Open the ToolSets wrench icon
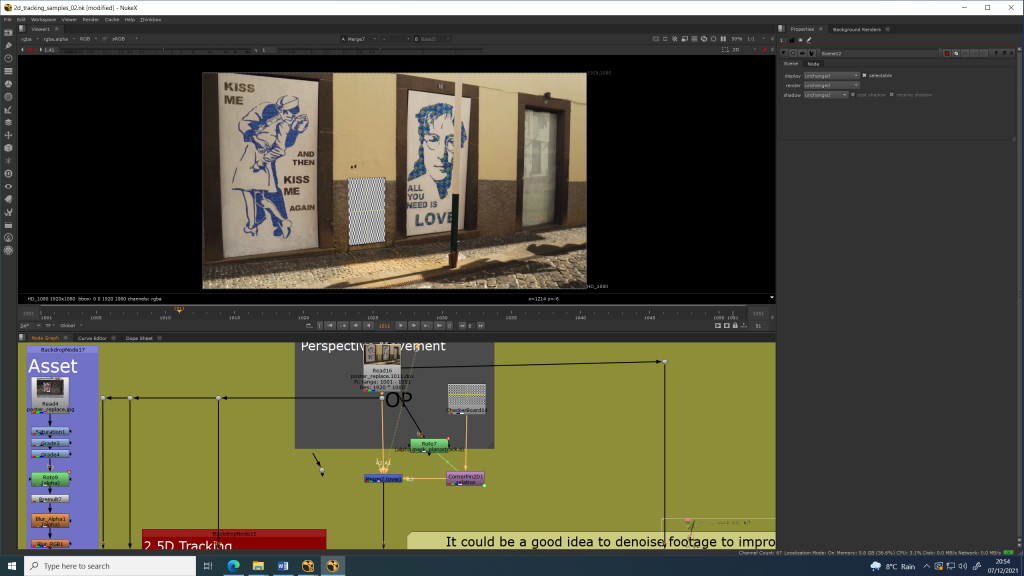The height and width of the screenshot is (576, 1024). (8, 212)
